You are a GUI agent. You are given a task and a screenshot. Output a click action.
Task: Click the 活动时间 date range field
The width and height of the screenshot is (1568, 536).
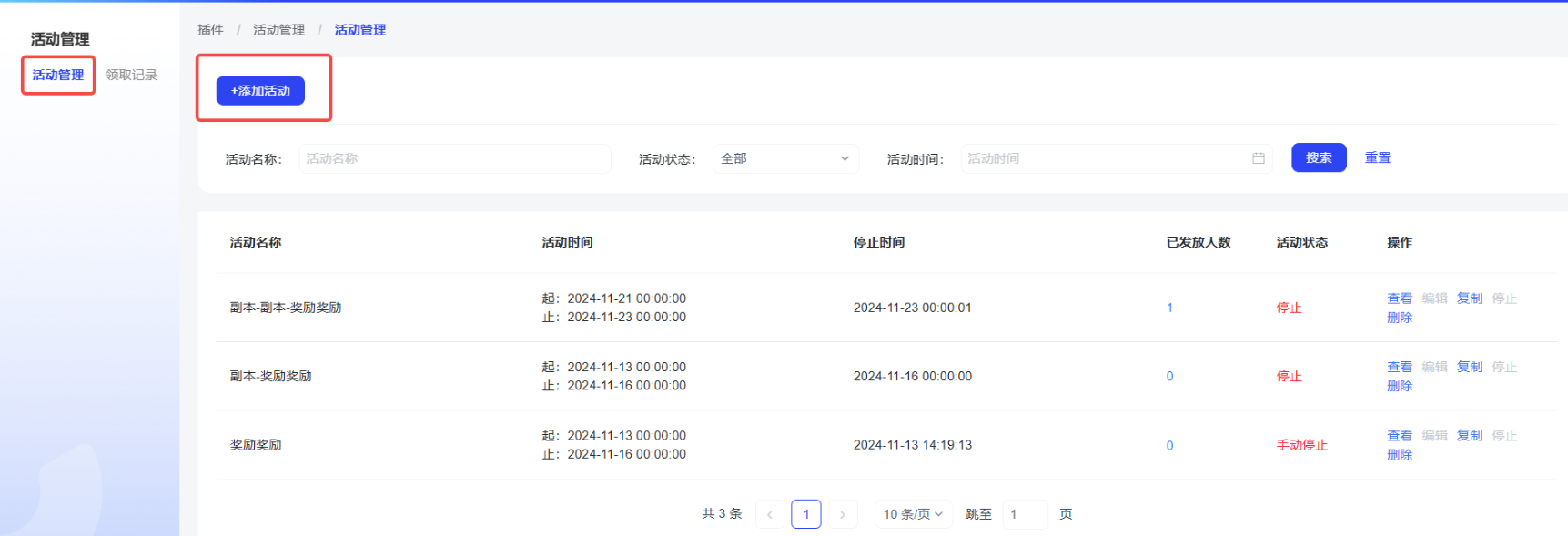[x=1106, y=158]
